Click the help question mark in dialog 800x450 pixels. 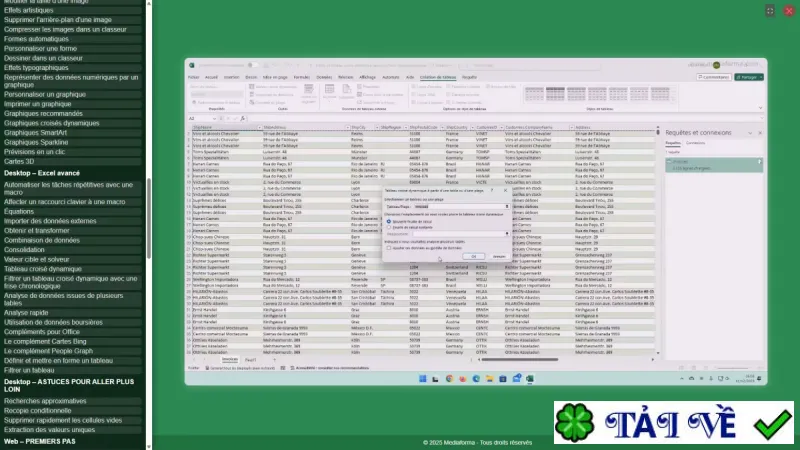pyautogui.click(x=492, y=190)
